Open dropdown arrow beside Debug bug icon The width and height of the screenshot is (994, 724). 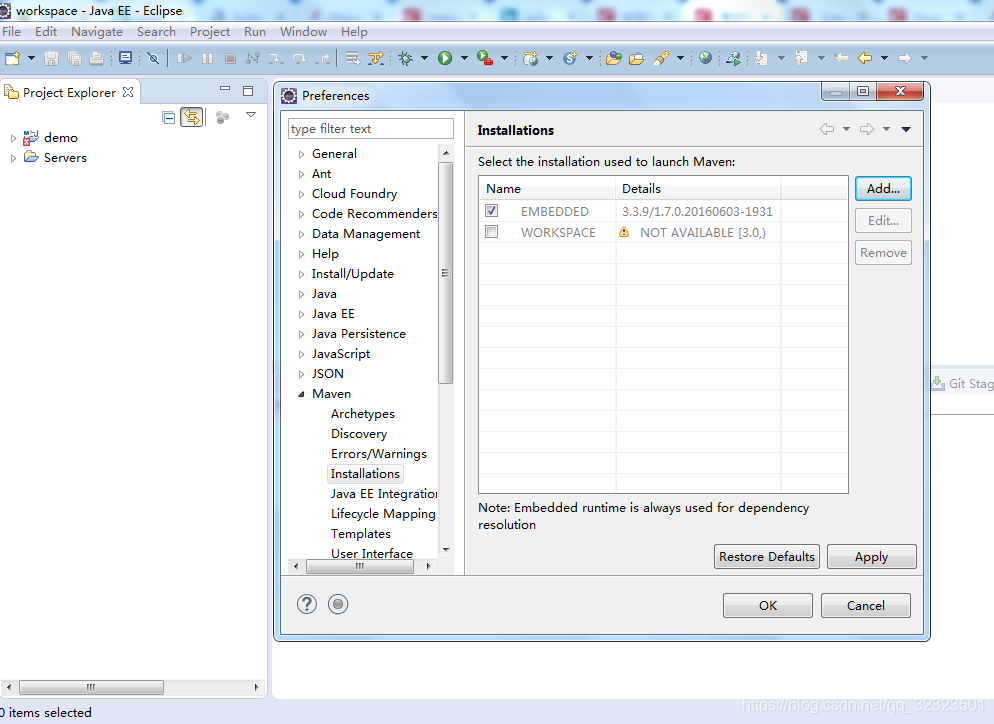tap(424, 58)
